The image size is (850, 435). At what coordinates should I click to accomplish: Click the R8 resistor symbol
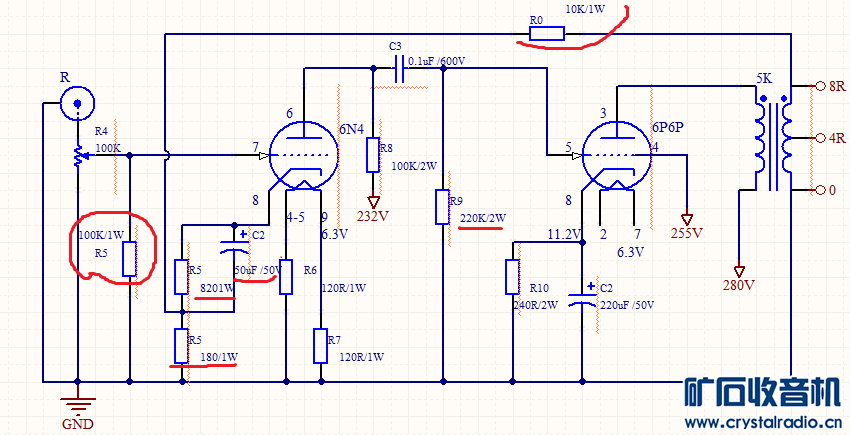372,155
